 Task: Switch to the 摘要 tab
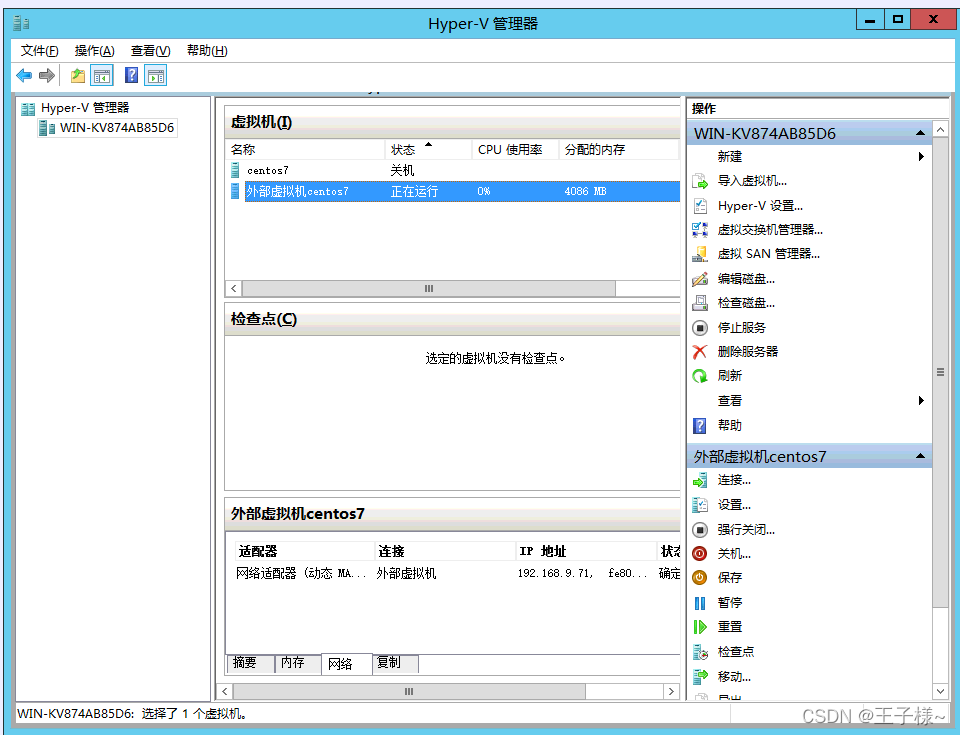coord(250,663)
